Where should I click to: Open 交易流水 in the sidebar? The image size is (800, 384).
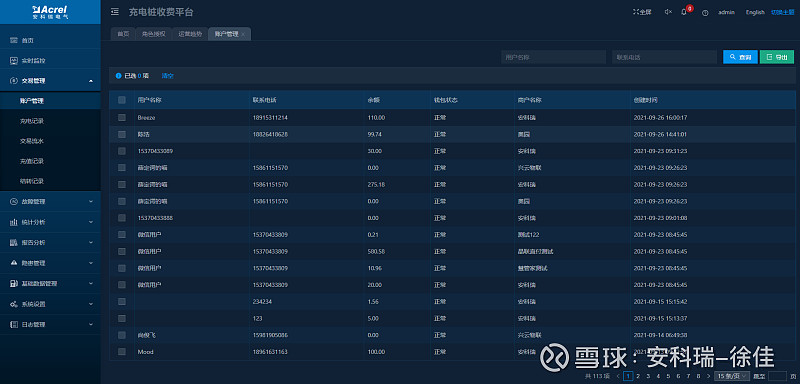click(32, 141)
